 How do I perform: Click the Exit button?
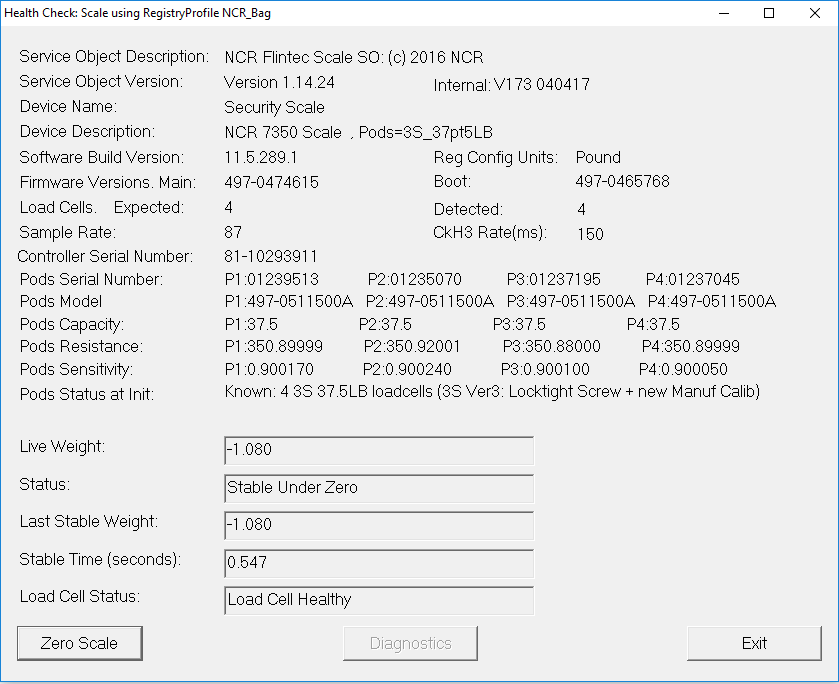click(754, 643)
